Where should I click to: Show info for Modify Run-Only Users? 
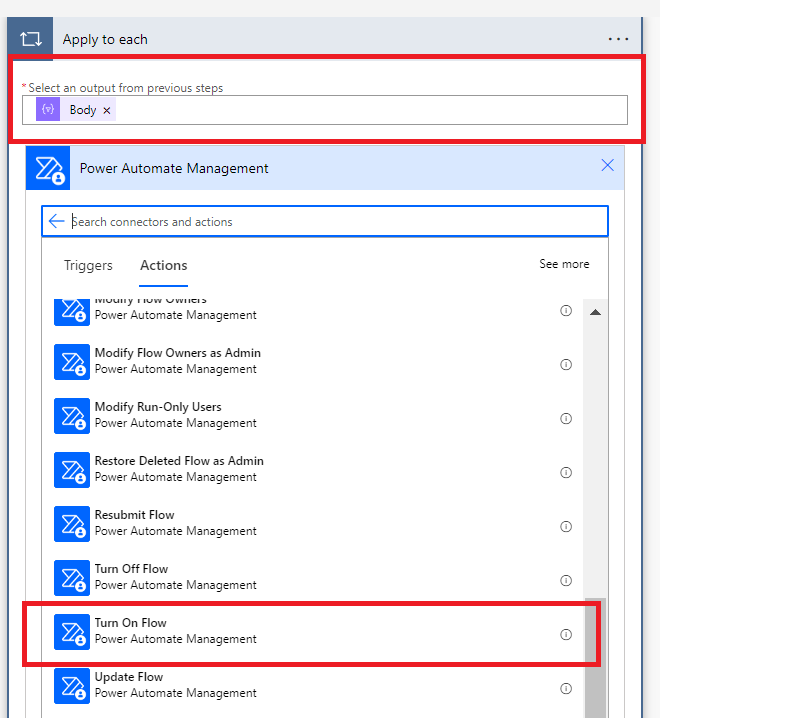coord(566,418)
